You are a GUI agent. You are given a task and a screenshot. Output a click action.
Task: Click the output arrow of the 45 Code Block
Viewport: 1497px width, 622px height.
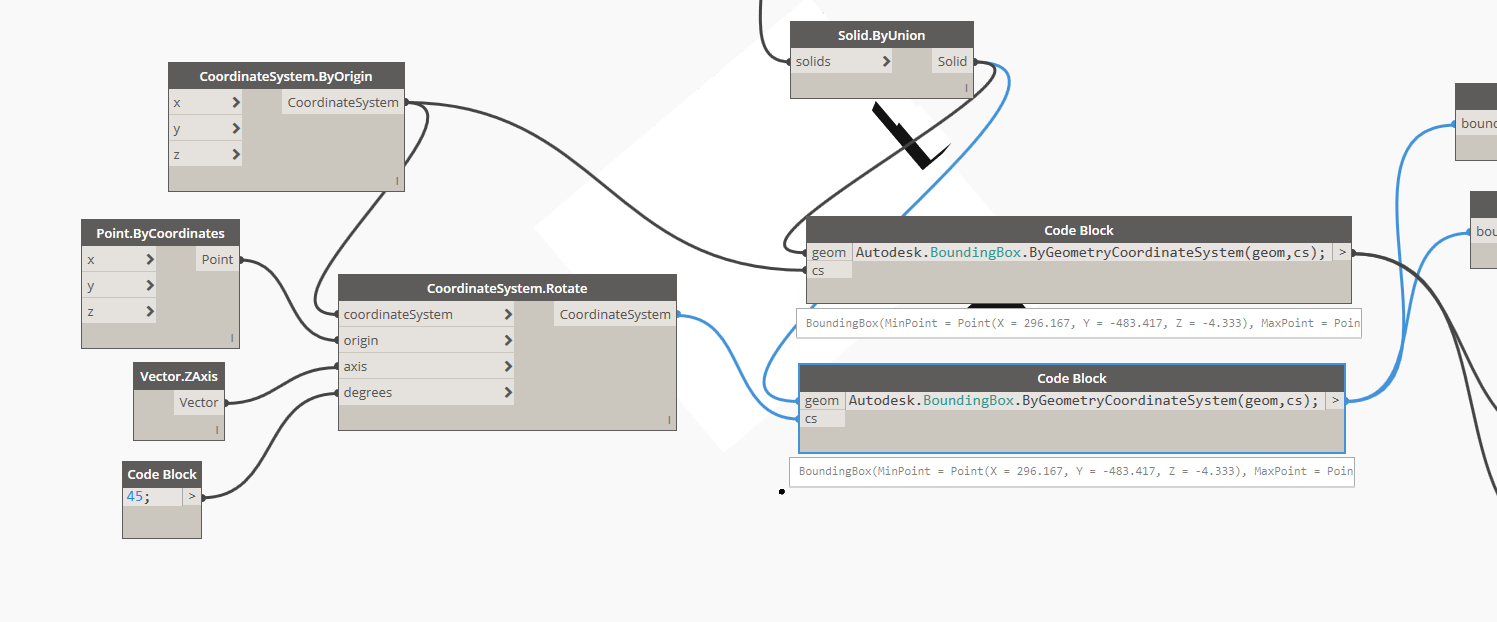pyautogui.click(x=191, y=496)
